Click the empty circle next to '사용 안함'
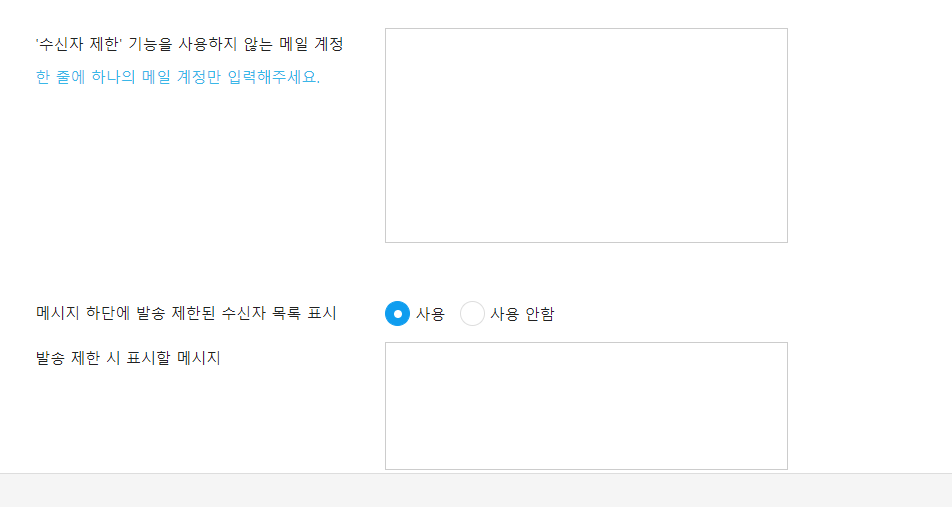 [472, 314]
